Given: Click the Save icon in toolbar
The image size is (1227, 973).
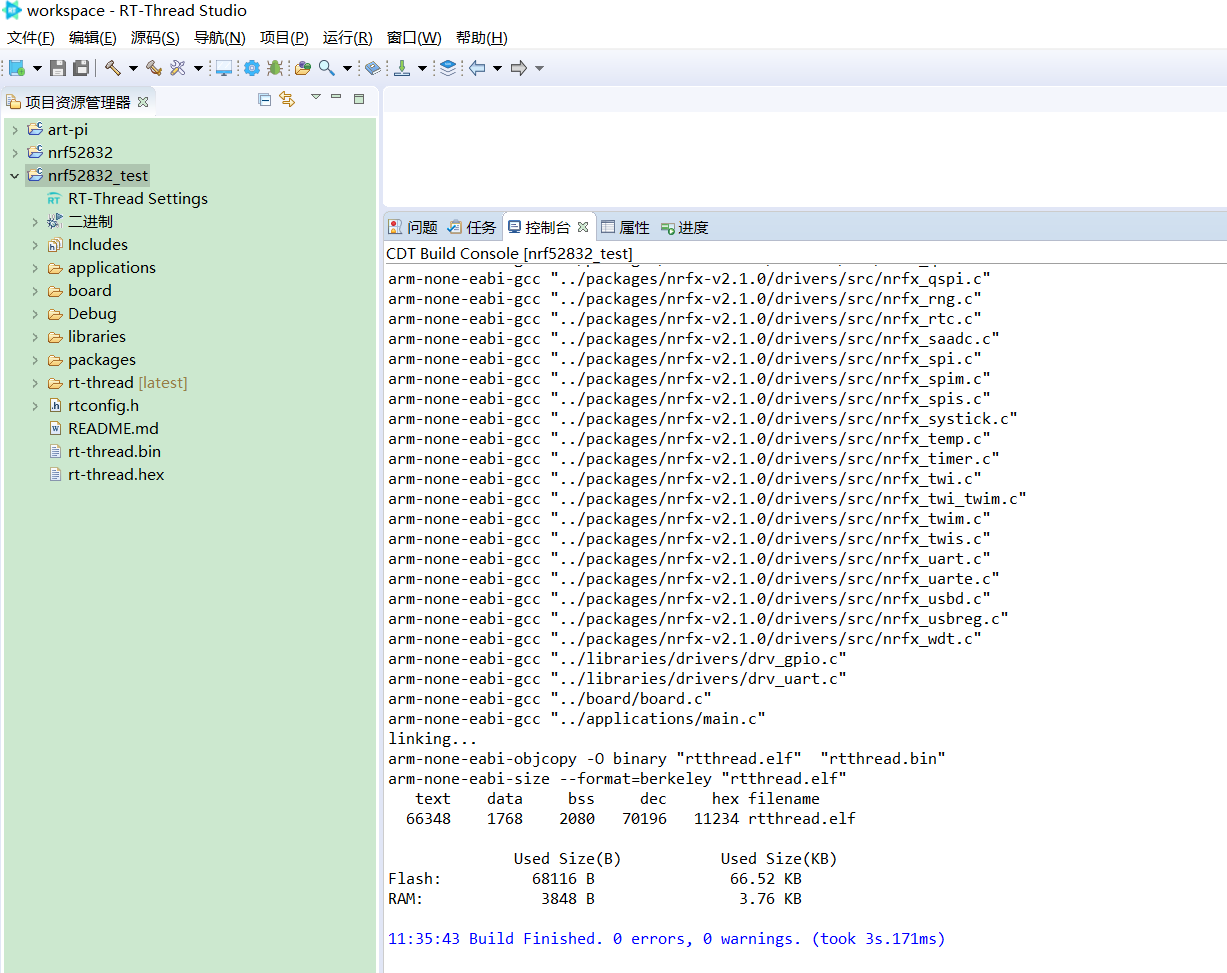Looking at the screenshot, I should (x=58, y=68).
